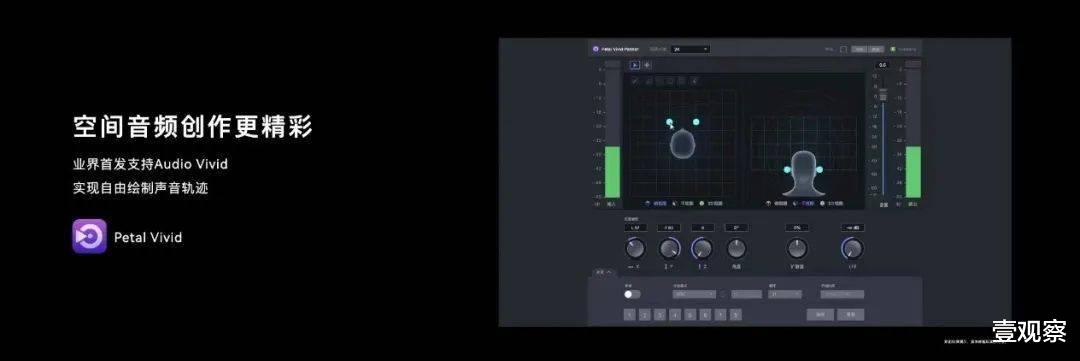Collapse the settings panel tab with chevron

pos(603,272)
